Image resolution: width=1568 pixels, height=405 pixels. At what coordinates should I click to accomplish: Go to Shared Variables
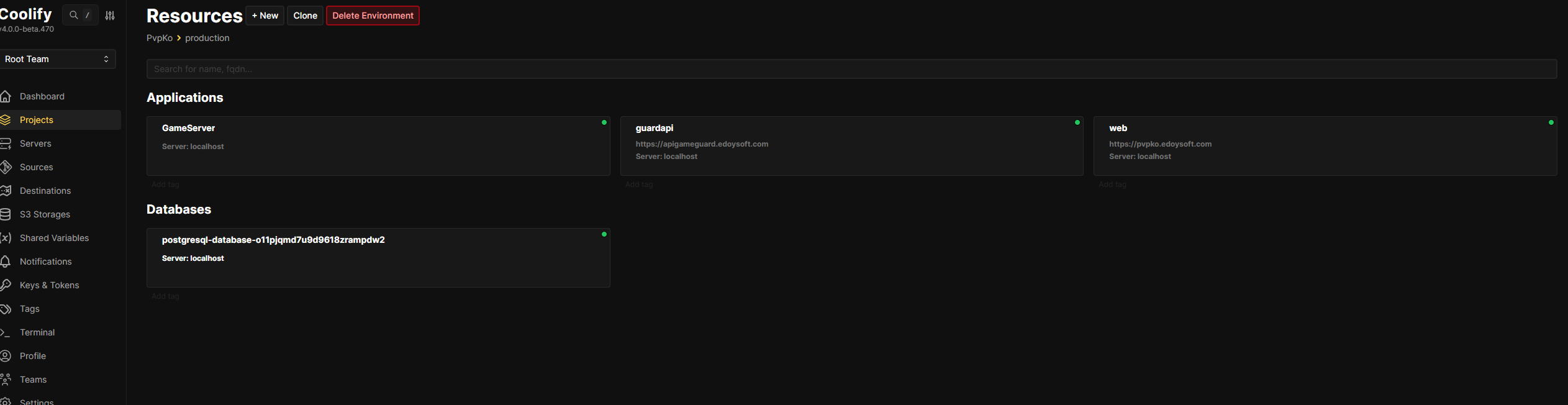54,238
